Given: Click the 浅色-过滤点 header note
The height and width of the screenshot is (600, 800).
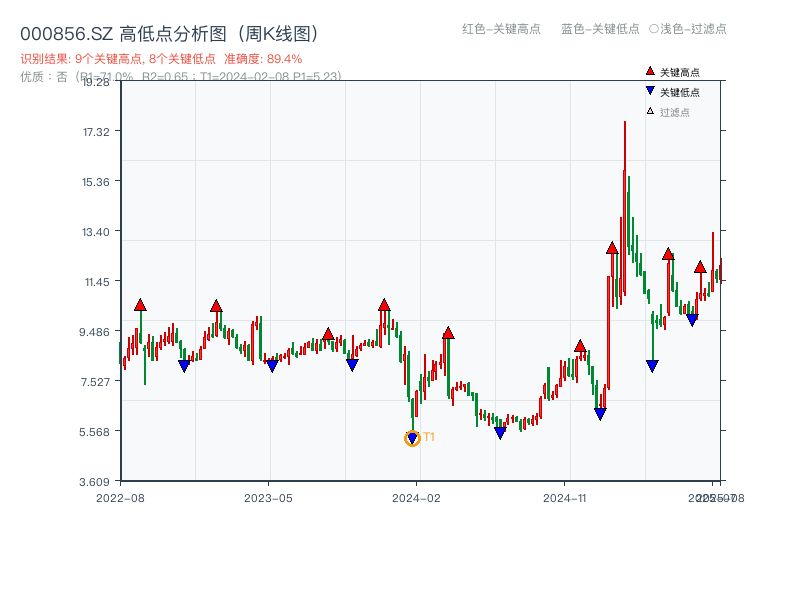Looking at the screenshot, I should coord(688,29).
